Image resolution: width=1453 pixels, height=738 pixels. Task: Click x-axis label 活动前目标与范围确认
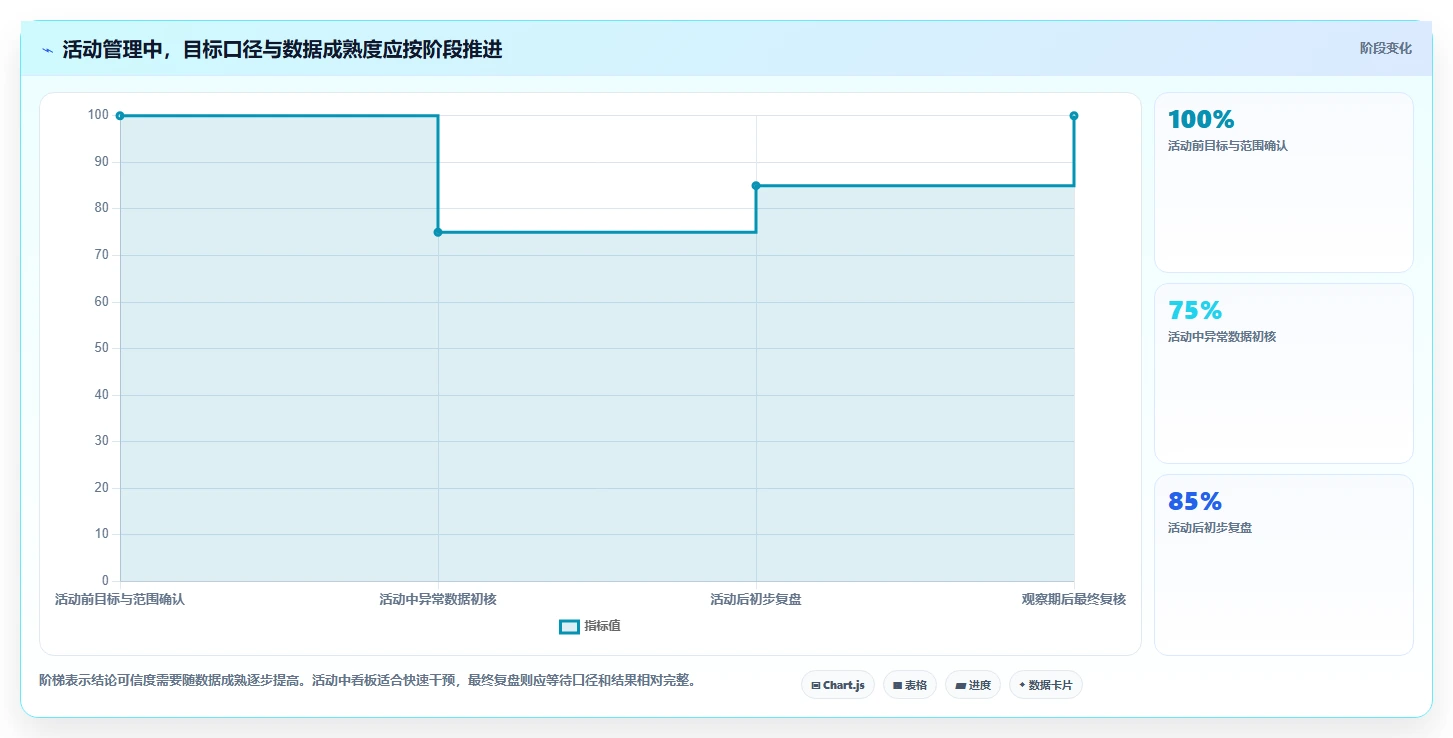(x=120, y=600)
